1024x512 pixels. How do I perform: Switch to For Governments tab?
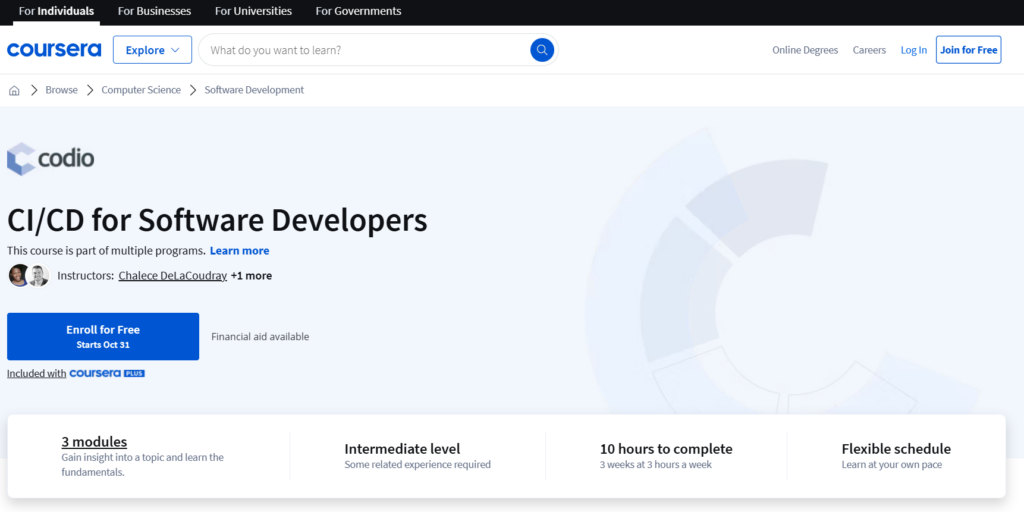tap(359, 11)
